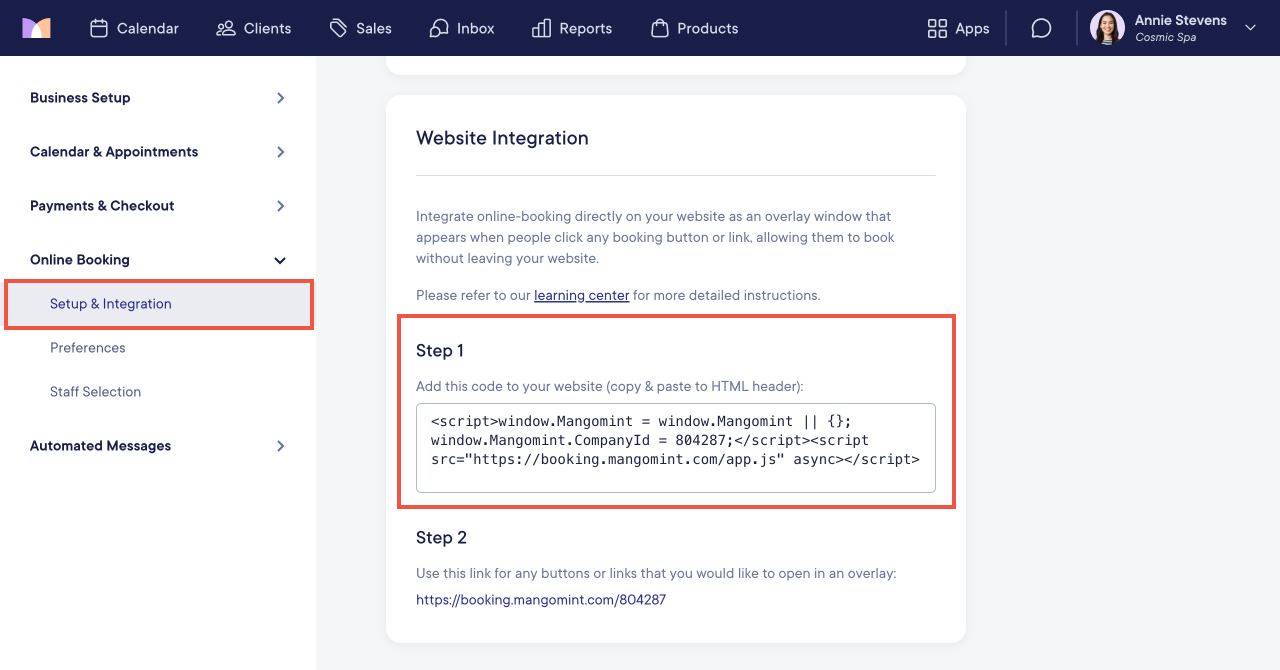Select Online Booking in the sidebar
This screenshot has width=1280, height=670.
click(x=80, y=260)
